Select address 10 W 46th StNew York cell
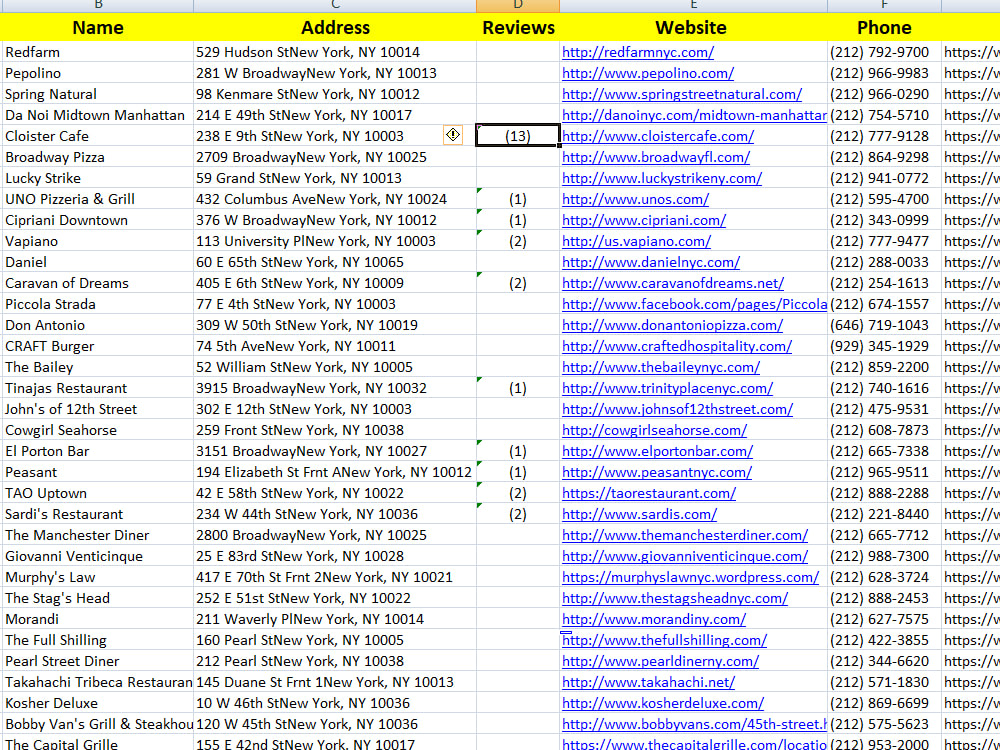Screen dimensions: 1000x750 pyautogui.click(x=335, y=703)
